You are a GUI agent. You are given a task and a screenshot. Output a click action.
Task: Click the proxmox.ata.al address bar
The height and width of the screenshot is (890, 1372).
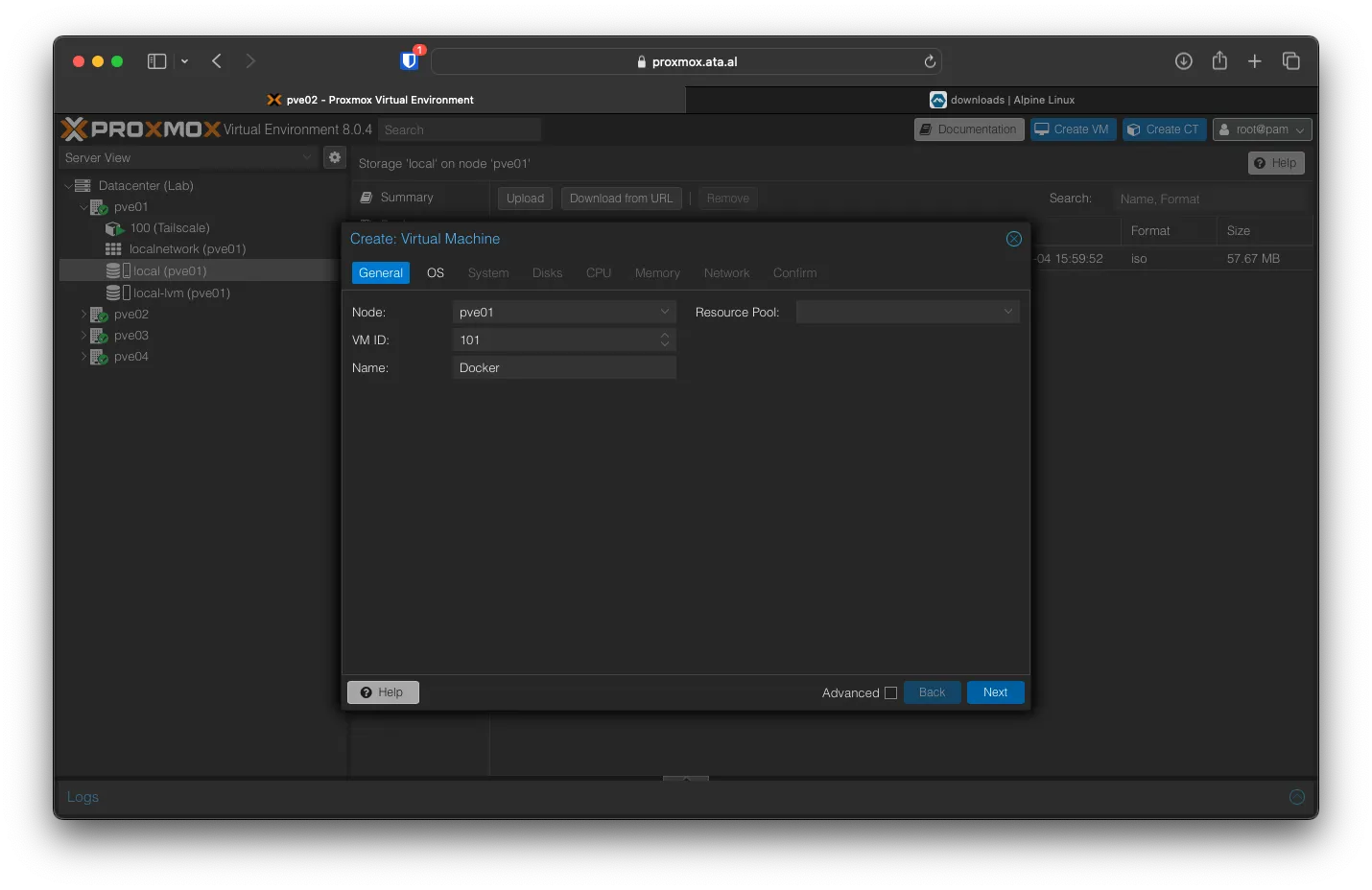(687, 61)
